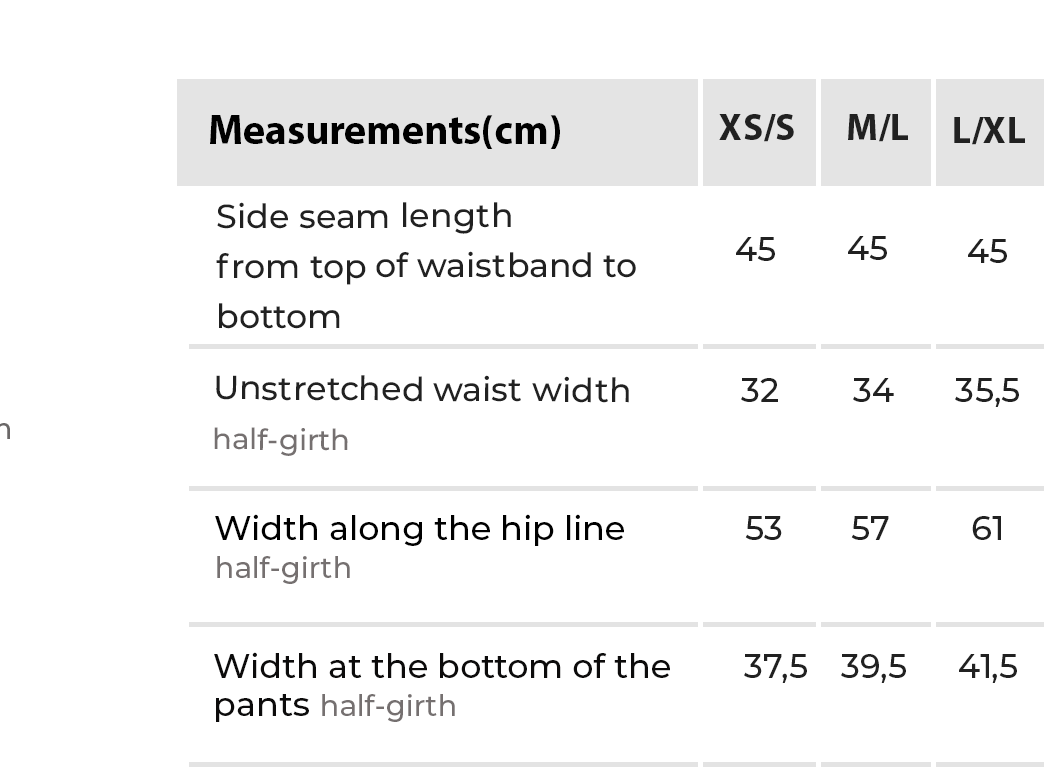
Task: Select the M/L size column header
Action: tap(877, 128)
